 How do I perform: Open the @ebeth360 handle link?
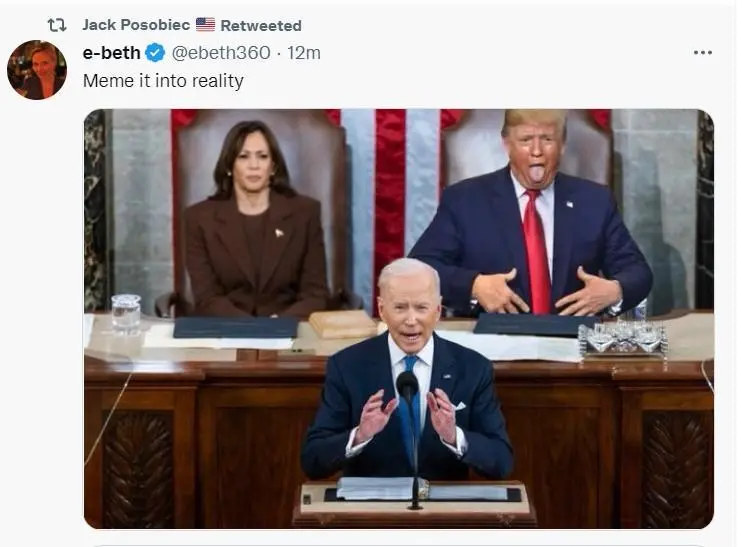(221, 53)
